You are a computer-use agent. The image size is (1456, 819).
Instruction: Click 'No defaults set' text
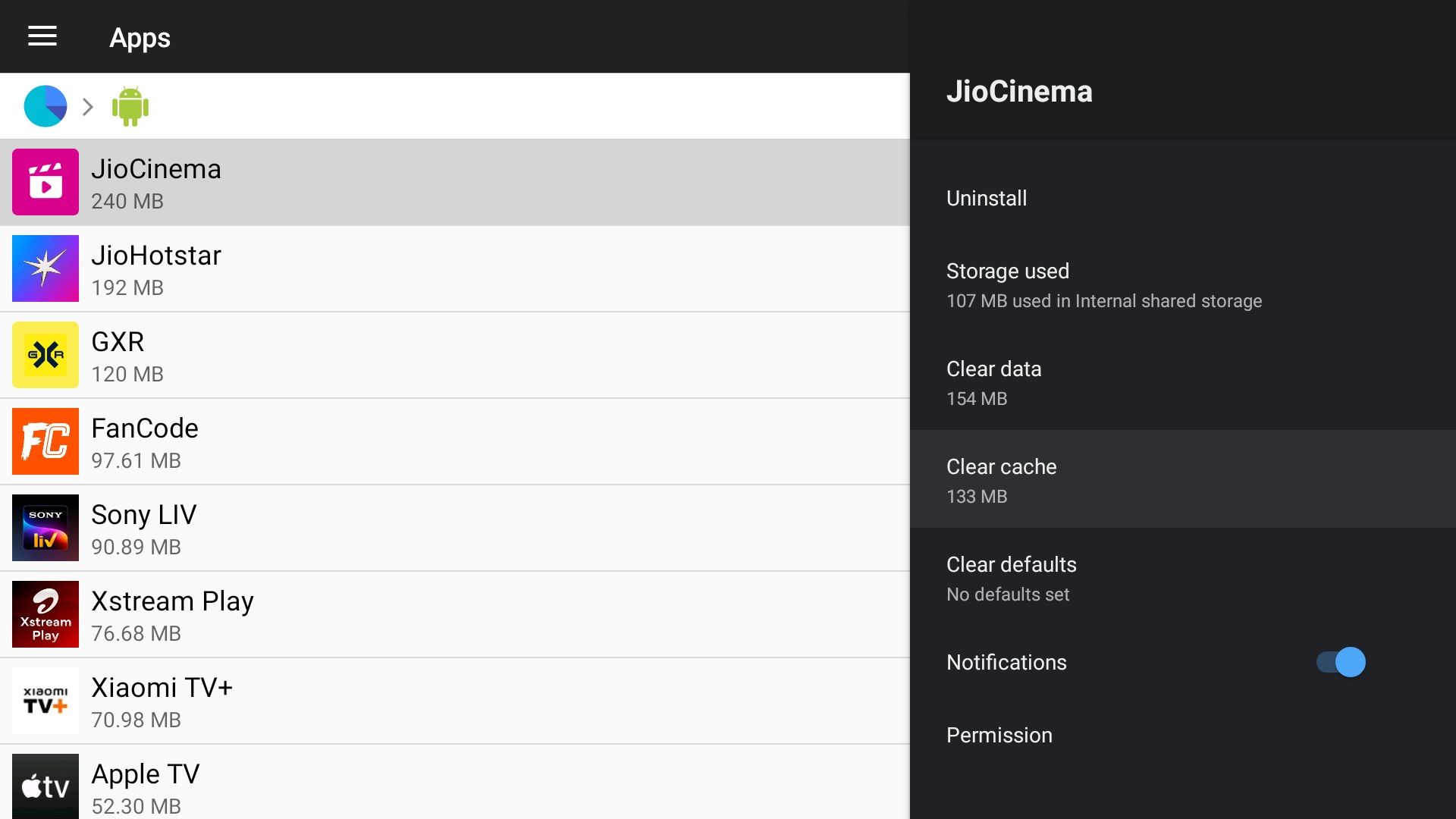click(1008, 595)
